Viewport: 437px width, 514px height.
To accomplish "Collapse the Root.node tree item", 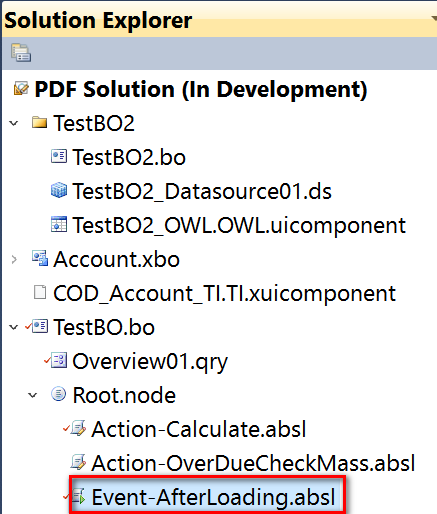I will (33, 395).
